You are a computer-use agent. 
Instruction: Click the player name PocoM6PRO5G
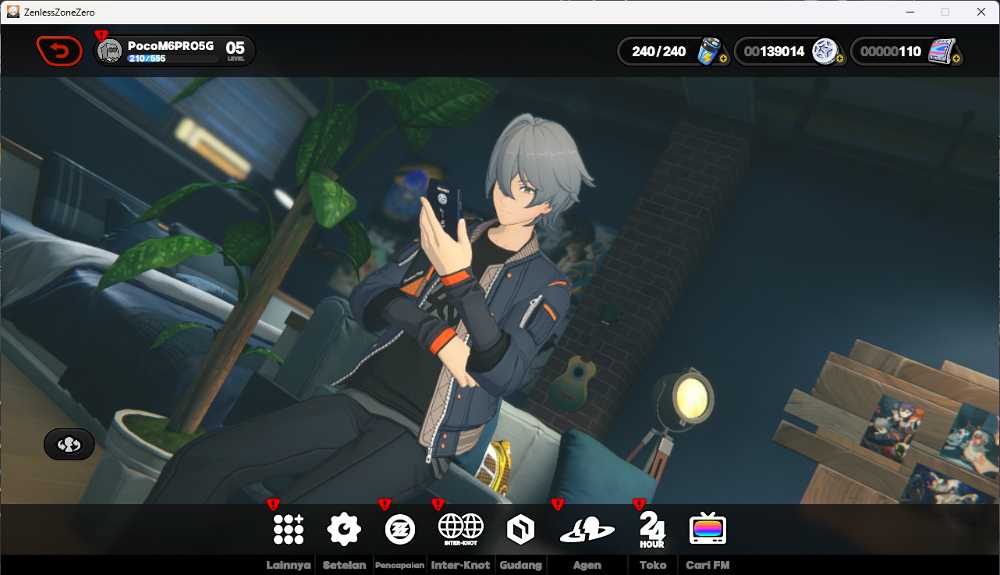click(170, 46)
